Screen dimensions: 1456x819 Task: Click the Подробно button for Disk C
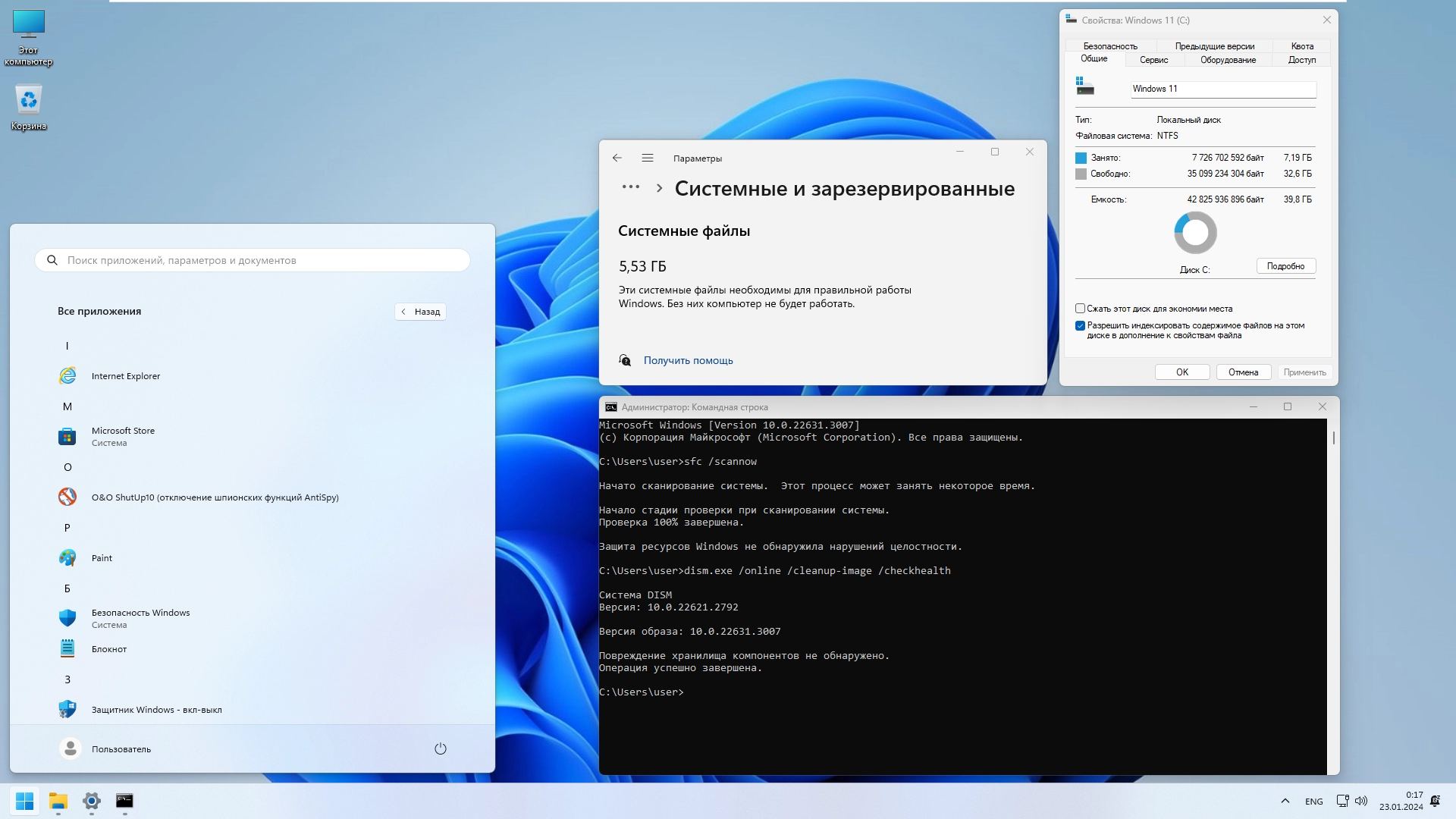[x=1285, y=266]
